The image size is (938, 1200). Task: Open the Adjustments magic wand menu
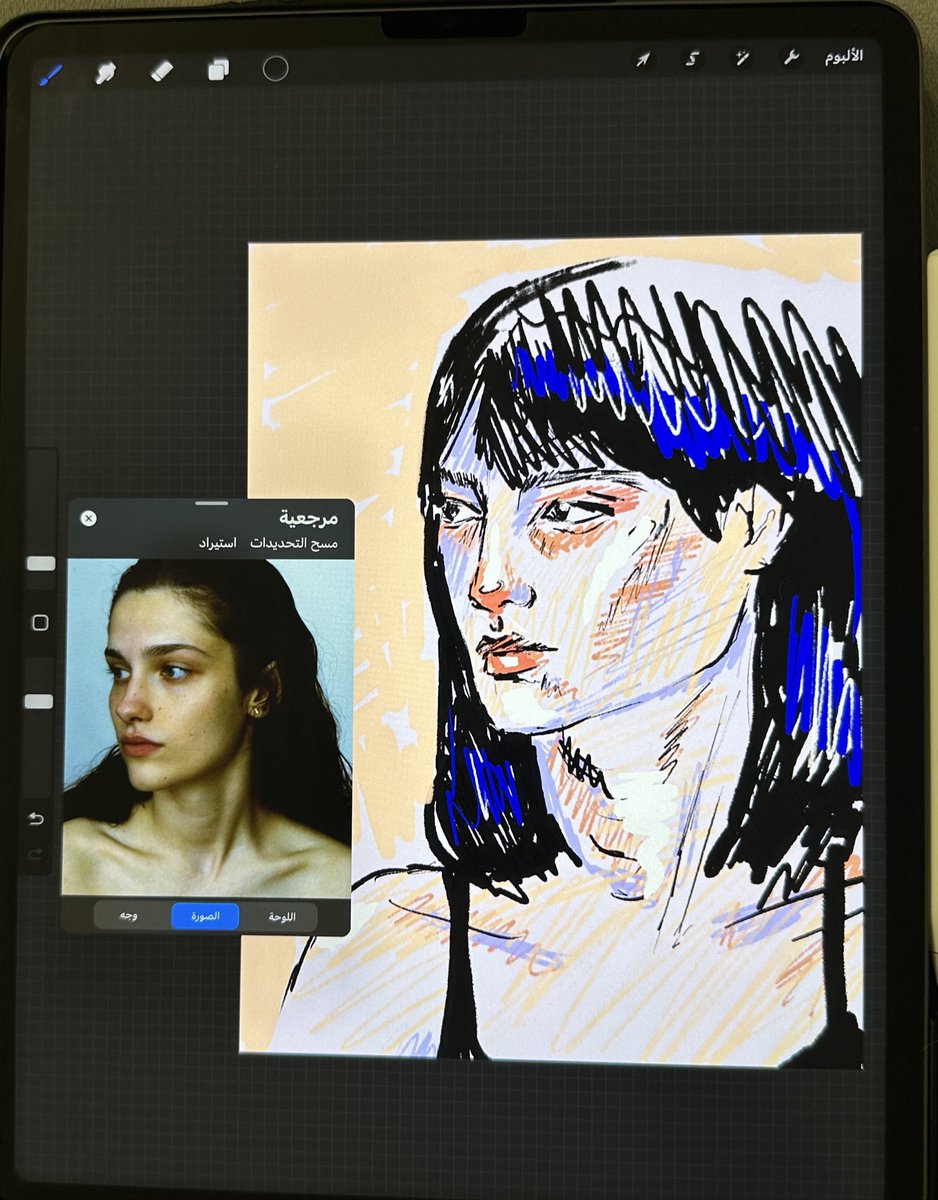741,58
